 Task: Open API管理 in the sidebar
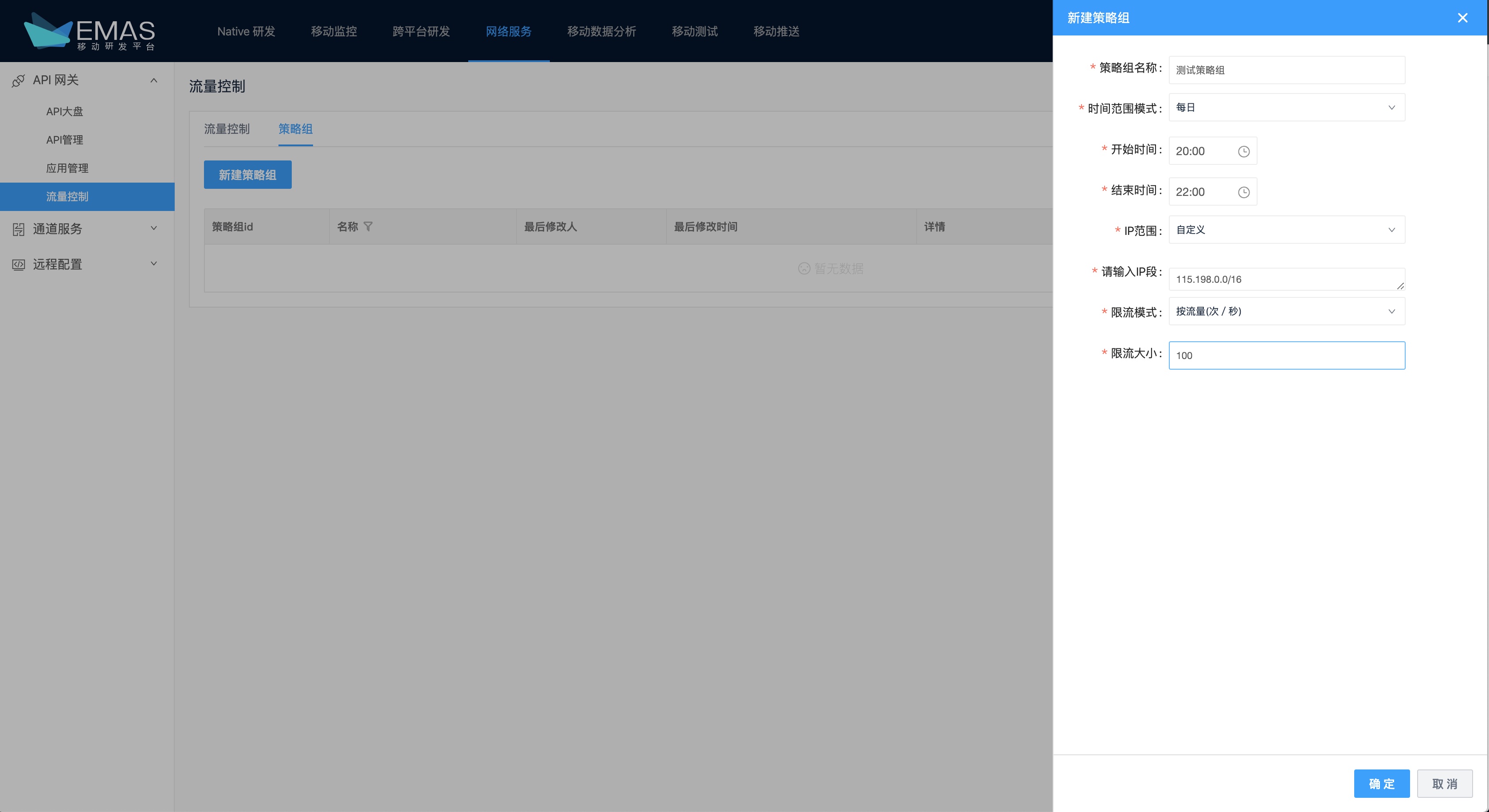pyautogui.click(x=65, y=140)
